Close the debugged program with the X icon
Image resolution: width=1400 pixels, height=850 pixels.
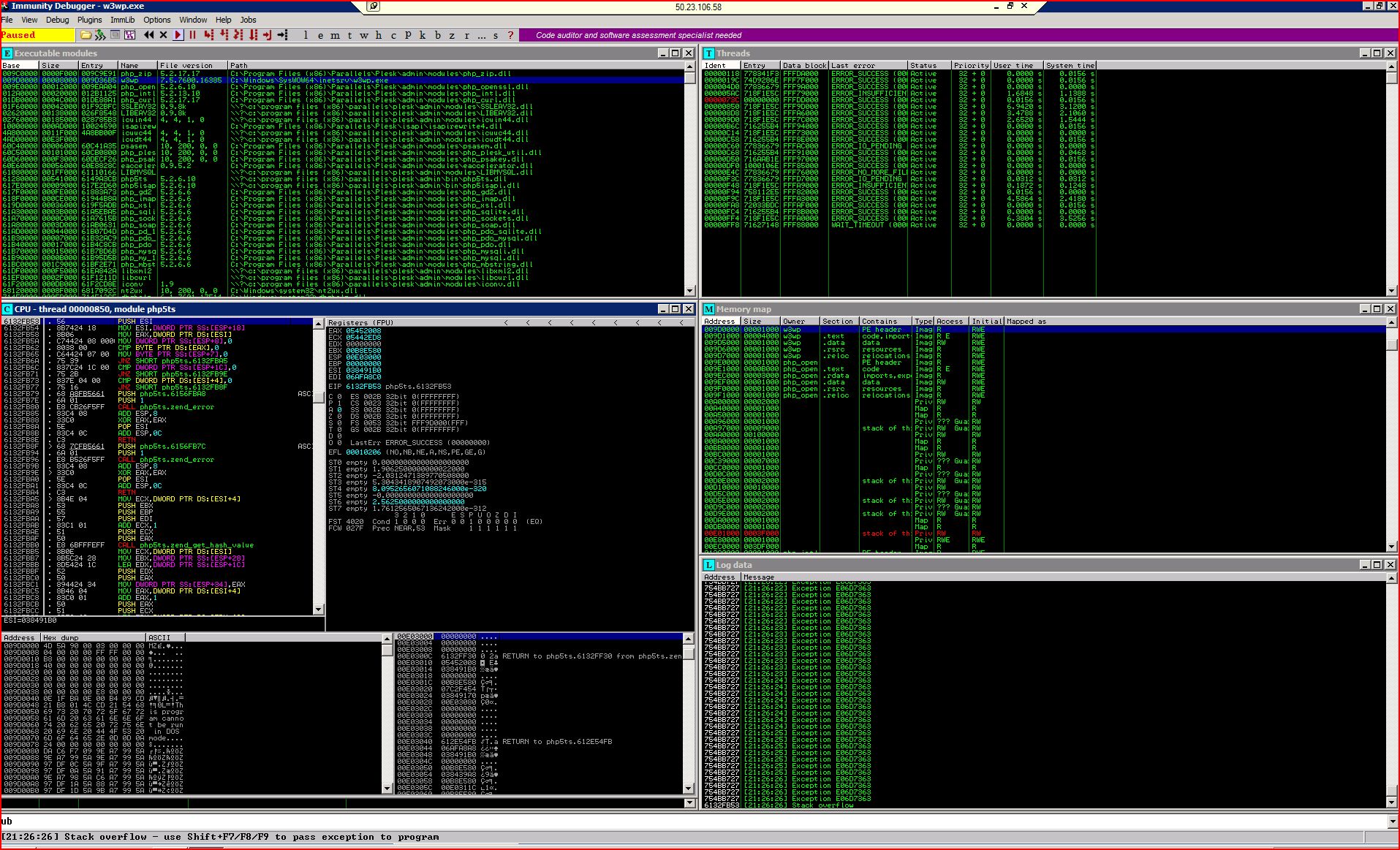click(163, 34)
